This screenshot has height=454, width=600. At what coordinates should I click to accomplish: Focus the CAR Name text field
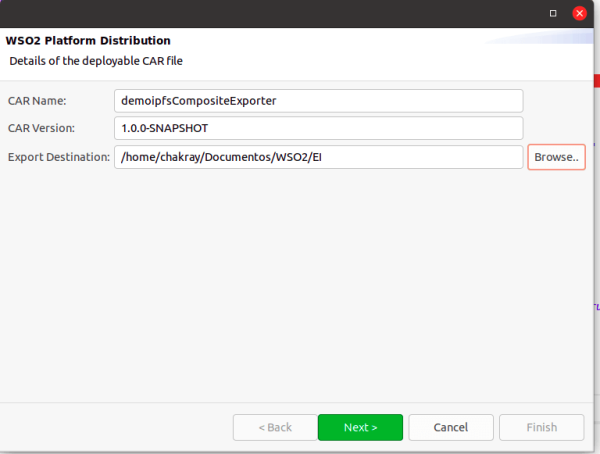[x=318, y=101]
